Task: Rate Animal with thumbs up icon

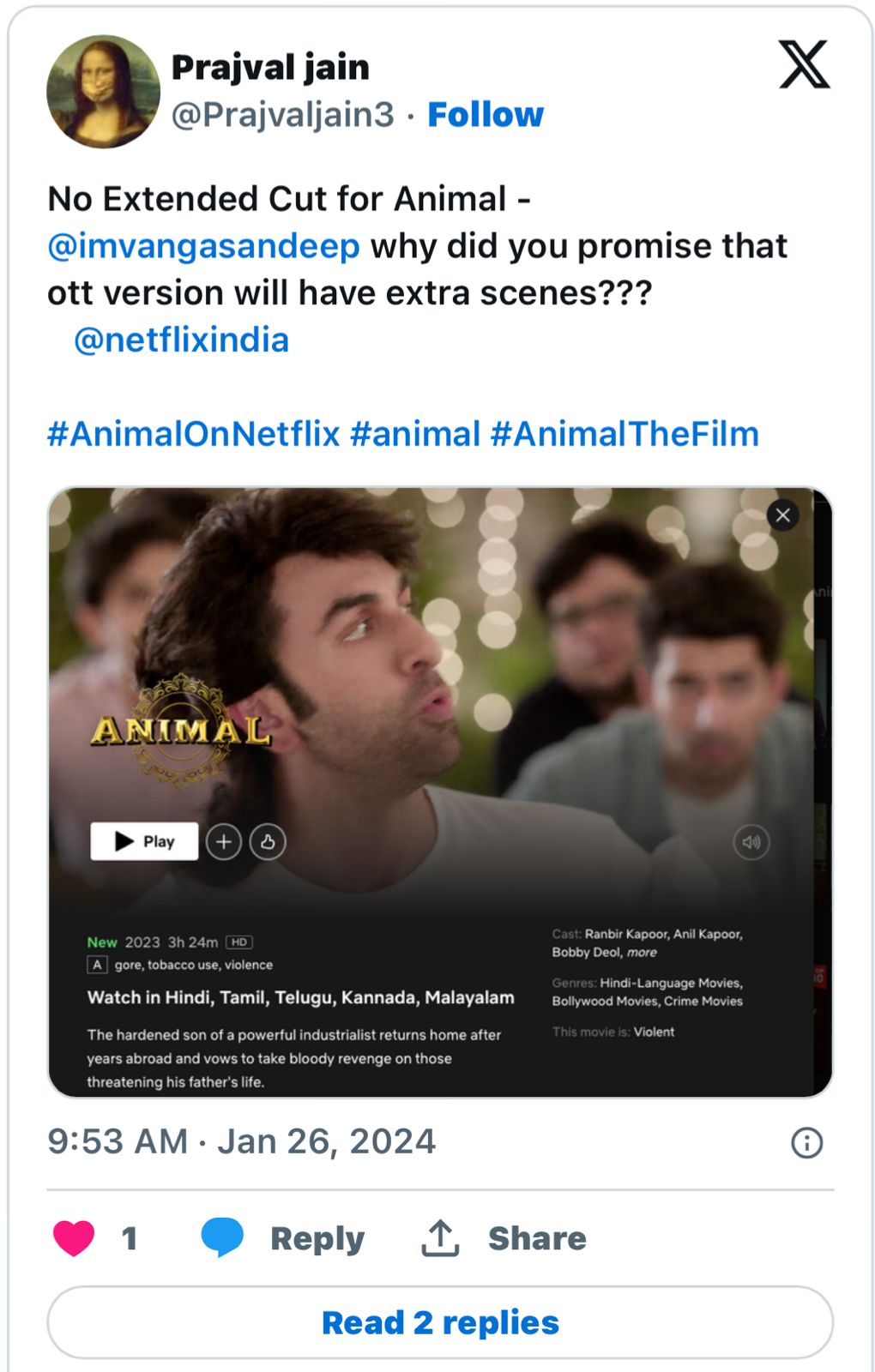Action: coord(268,842)
